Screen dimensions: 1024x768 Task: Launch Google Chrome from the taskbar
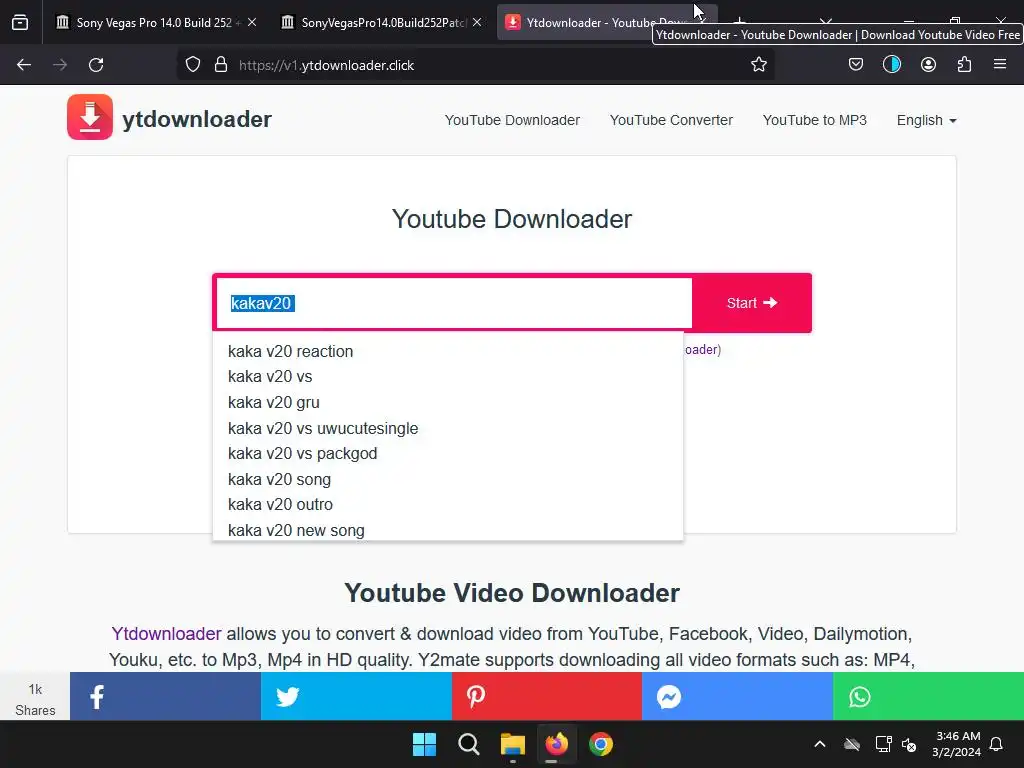pyautogui.click(x=601, y=744)
